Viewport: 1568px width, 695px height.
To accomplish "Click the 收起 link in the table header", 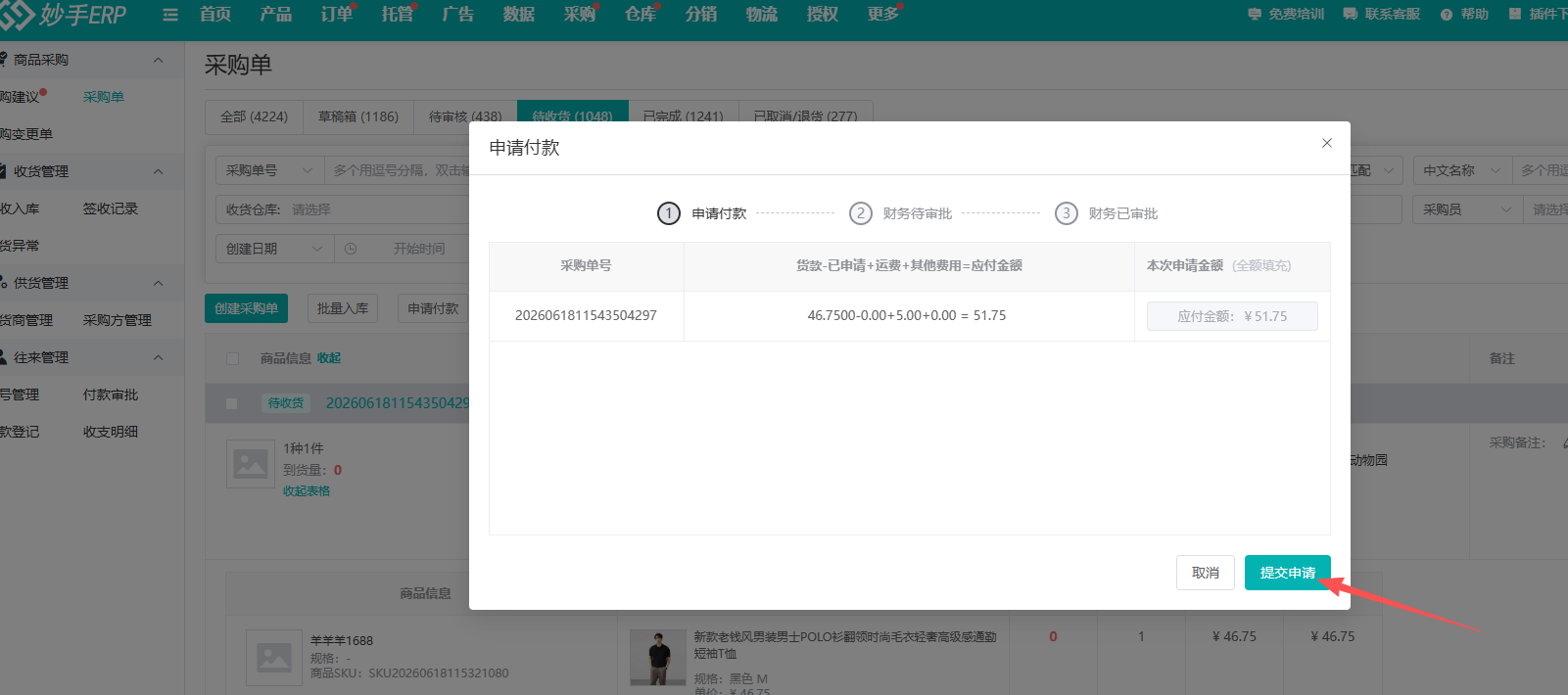I will click(329, 358).
